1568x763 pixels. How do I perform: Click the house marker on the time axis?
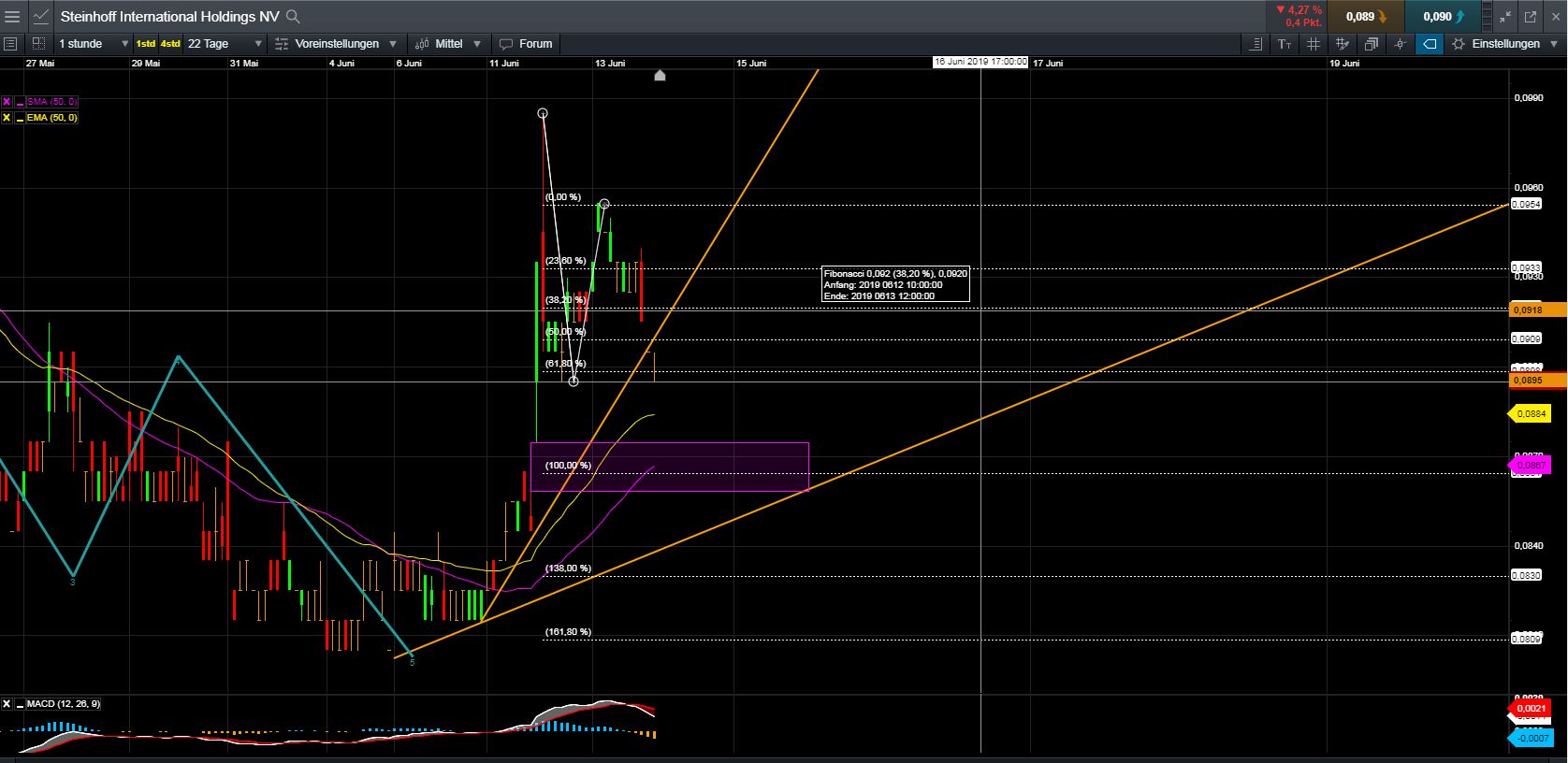(x=660, y=76)
